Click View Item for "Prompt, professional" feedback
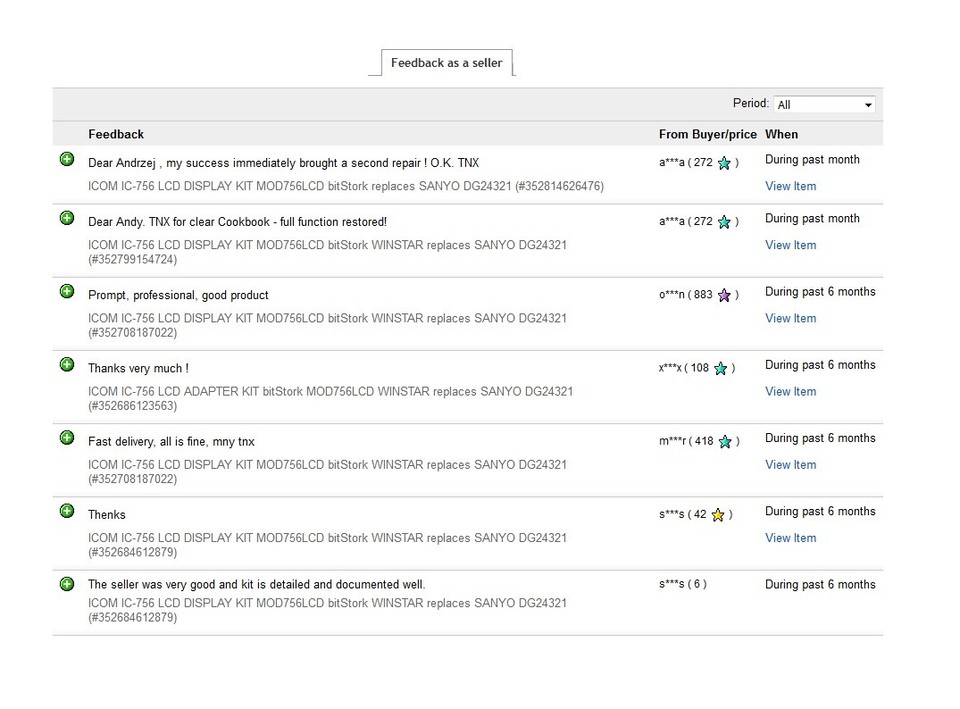Screen dimensions: 960x709 point(790,318)
